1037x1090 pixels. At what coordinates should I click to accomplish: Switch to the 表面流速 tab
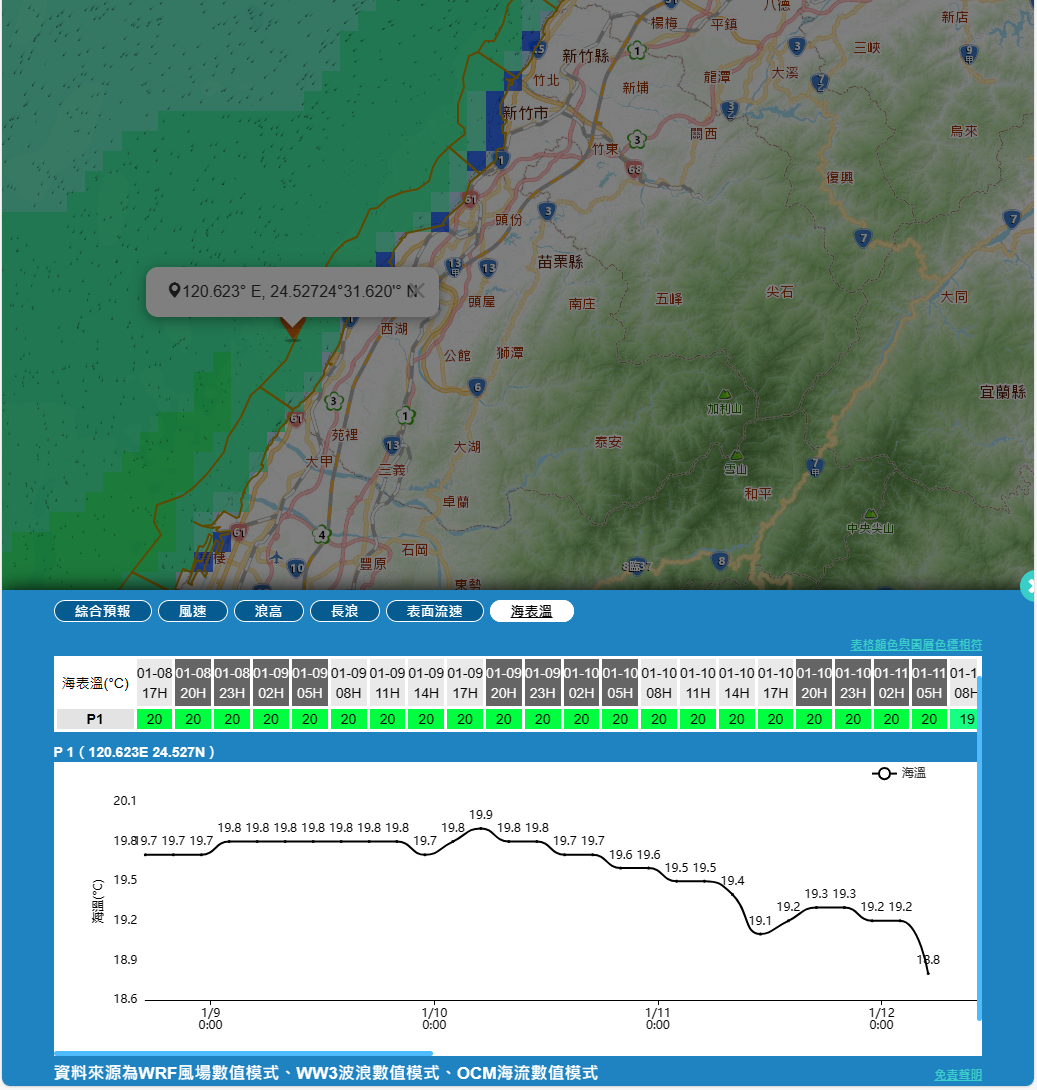[434, 611]
